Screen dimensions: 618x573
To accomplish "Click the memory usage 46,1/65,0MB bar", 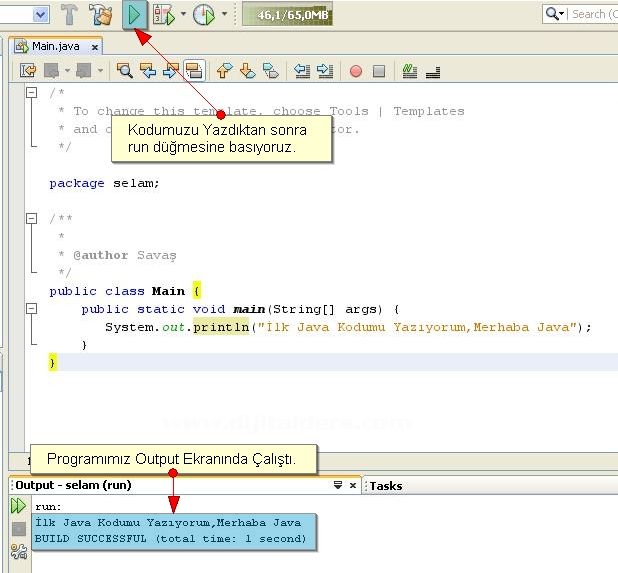I will pyautogui.click(x=287, y=14).
